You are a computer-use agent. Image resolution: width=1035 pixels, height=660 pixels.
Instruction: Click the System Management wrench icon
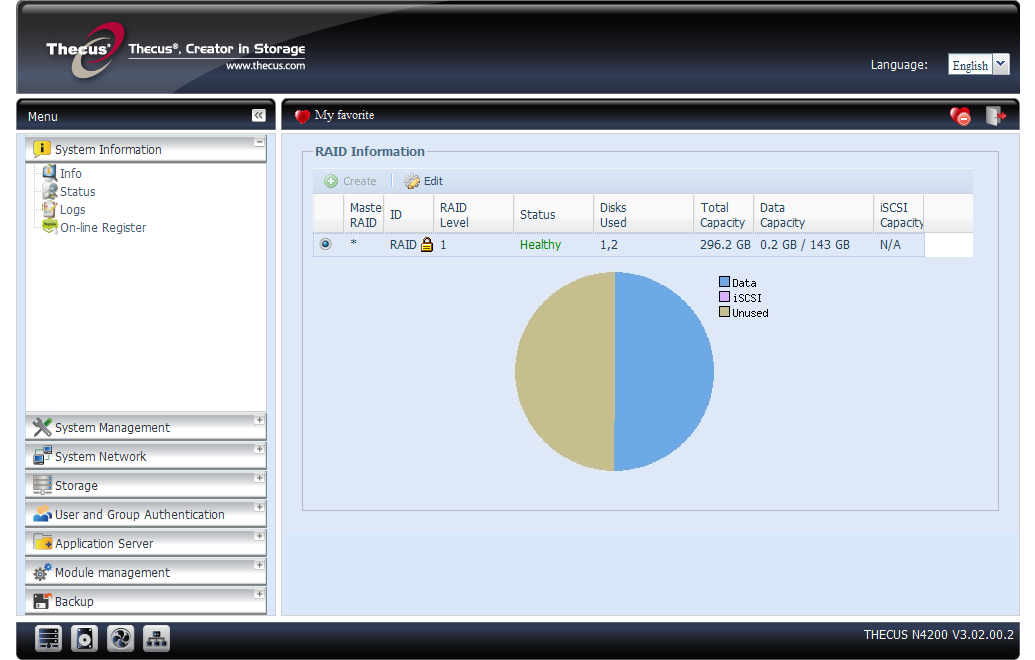point(42,427)
